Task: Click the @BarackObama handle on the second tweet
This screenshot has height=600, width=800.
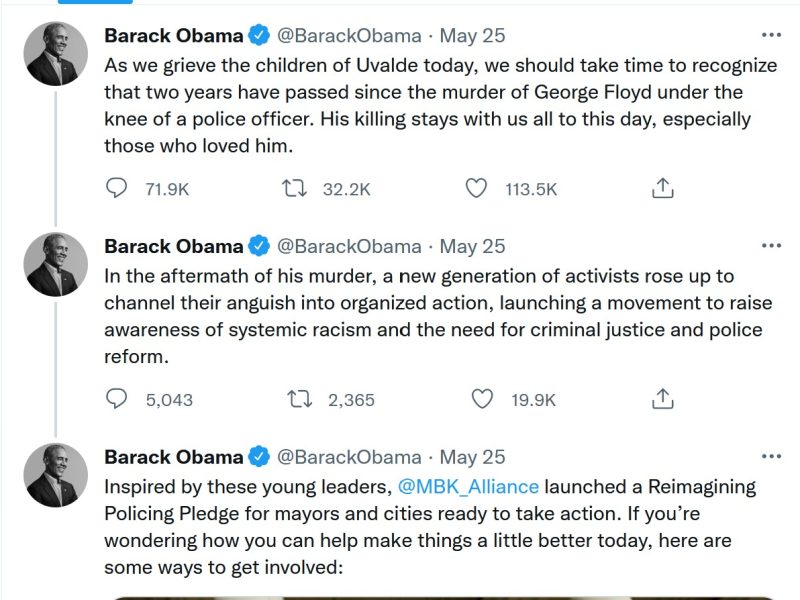Action: point(349,247)
